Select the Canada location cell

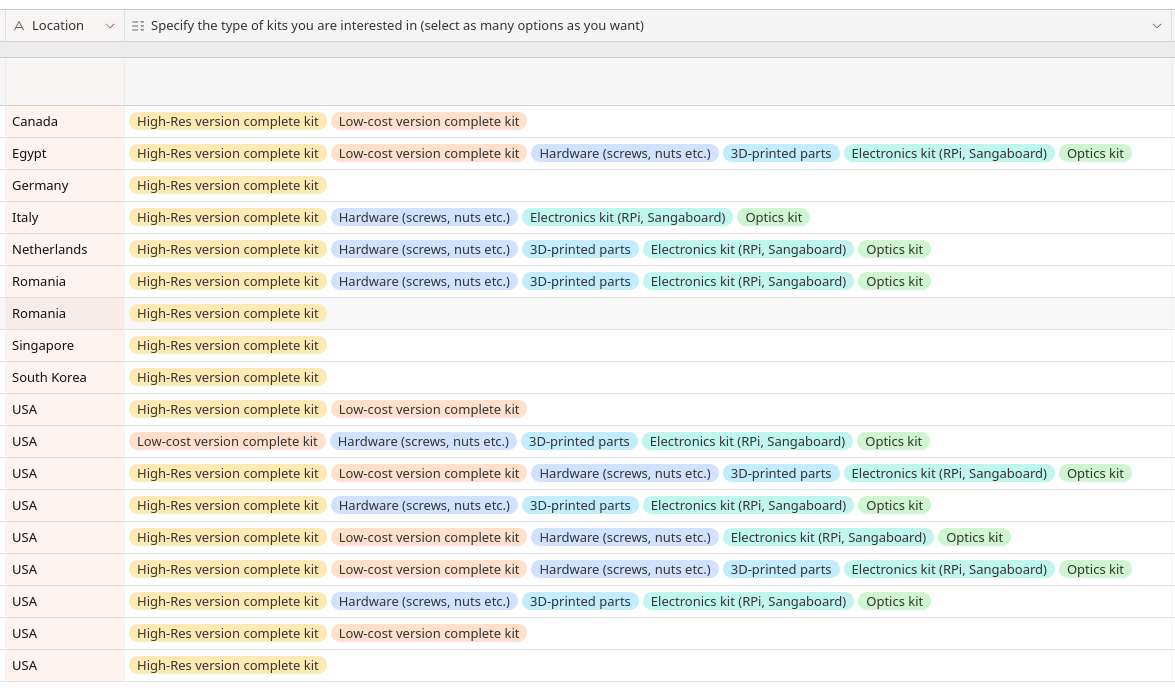[35, 122]
